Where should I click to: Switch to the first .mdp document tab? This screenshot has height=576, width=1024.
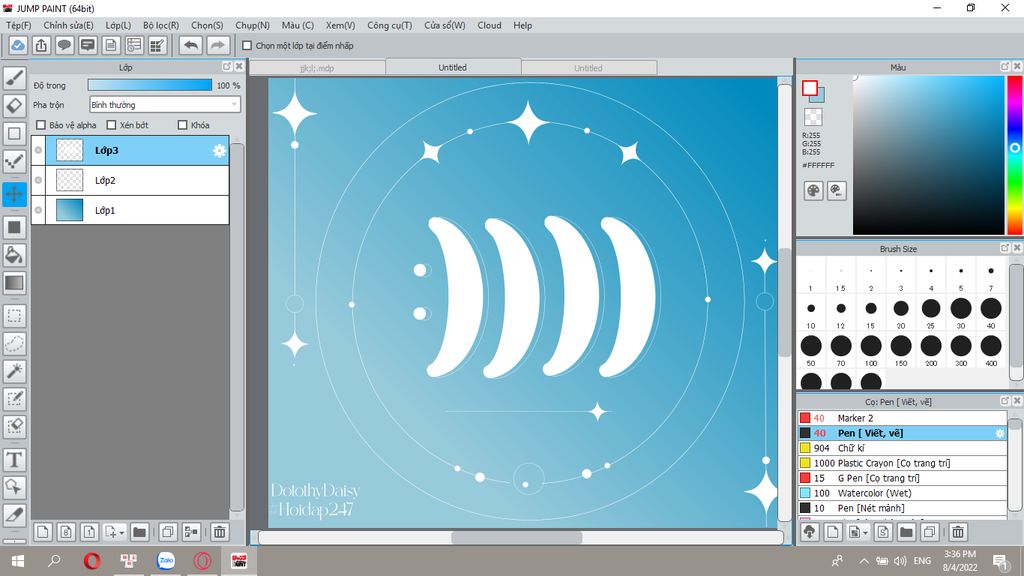317,68
